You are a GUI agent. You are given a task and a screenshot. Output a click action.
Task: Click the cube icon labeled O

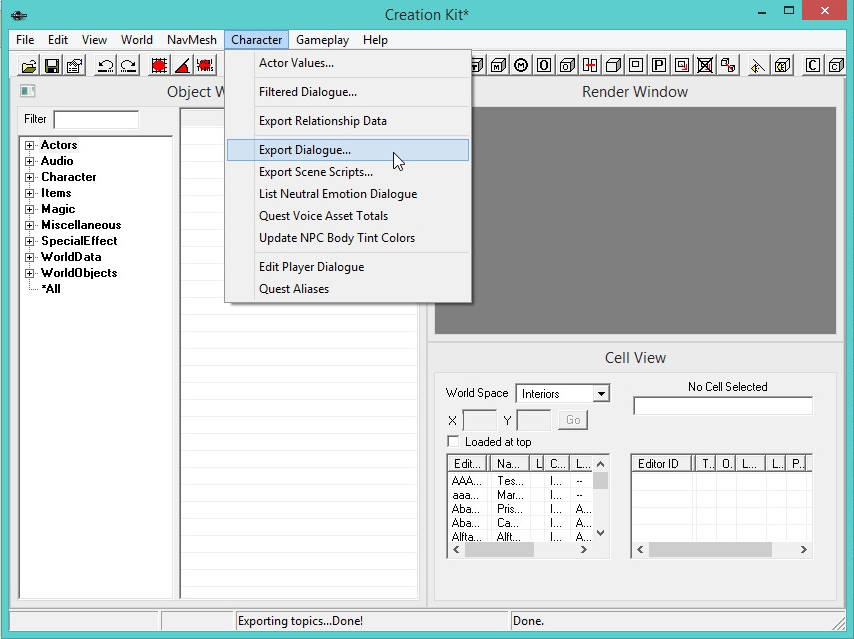click(567, 66)
